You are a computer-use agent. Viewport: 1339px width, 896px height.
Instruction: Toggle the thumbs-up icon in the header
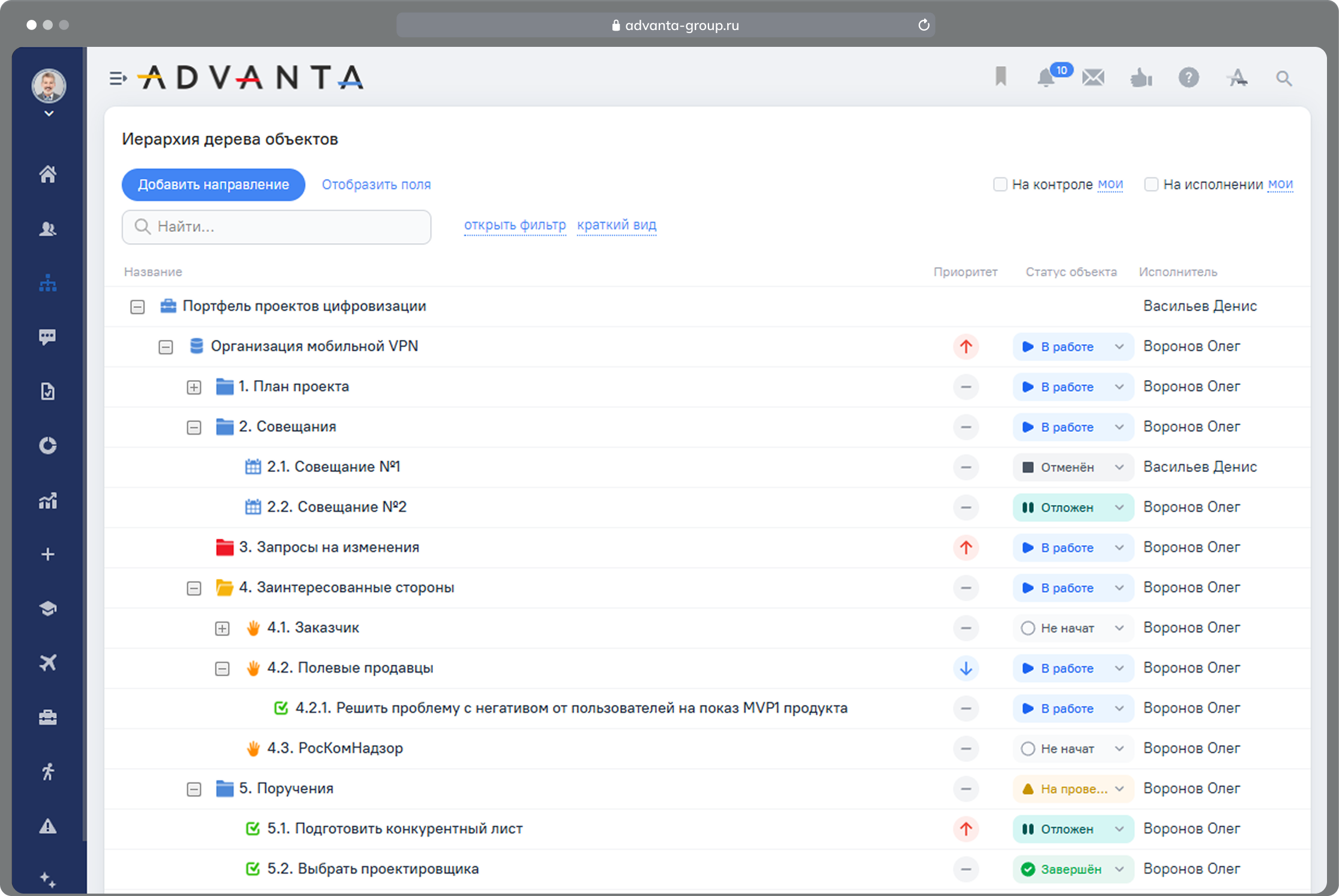(1141, 77)
